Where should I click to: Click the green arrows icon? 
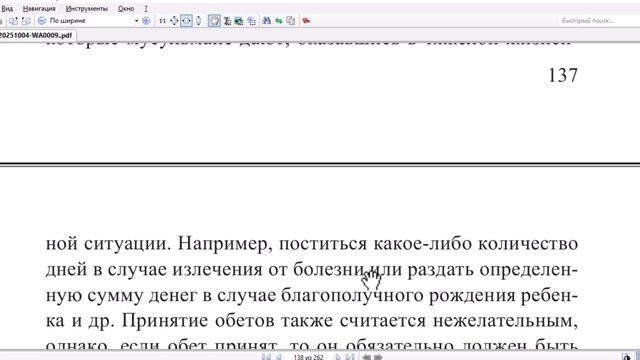click(x=279, y=21)
